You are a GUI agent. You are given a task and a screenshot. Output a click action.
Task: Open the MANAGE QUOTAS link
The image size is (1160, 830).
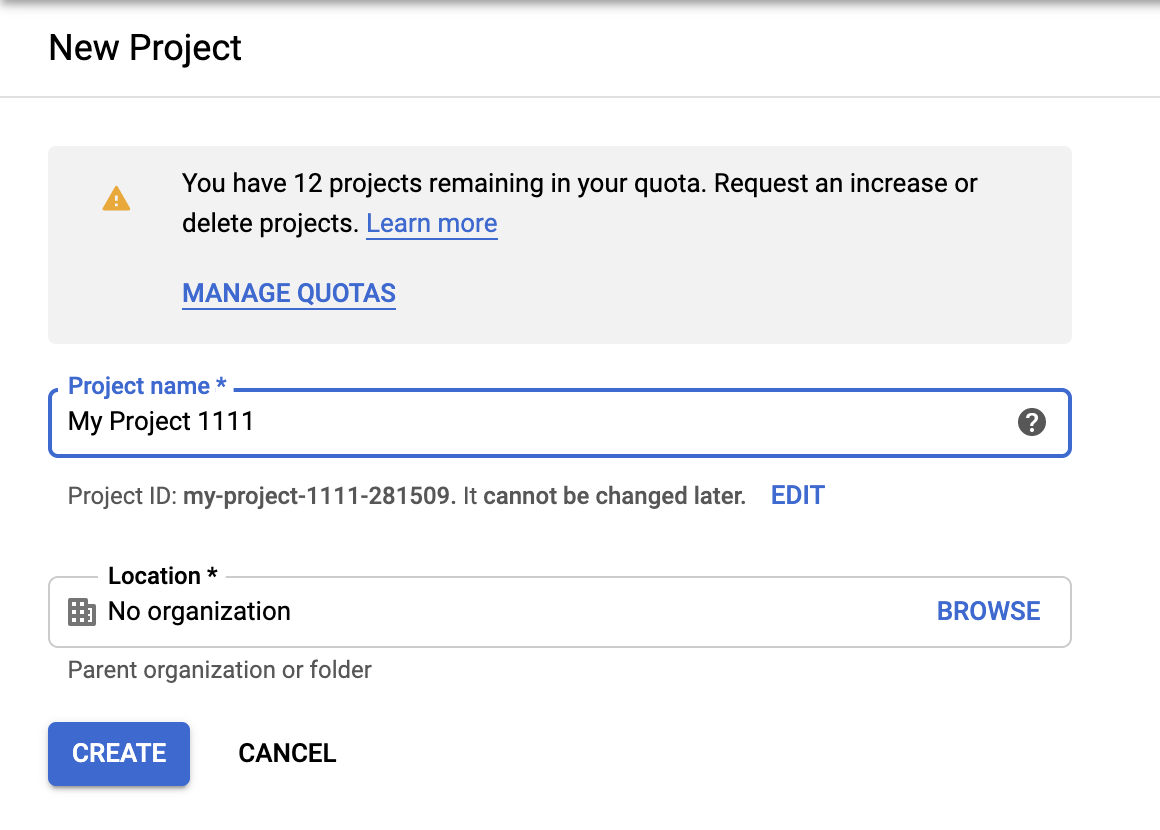pos(289,293)
